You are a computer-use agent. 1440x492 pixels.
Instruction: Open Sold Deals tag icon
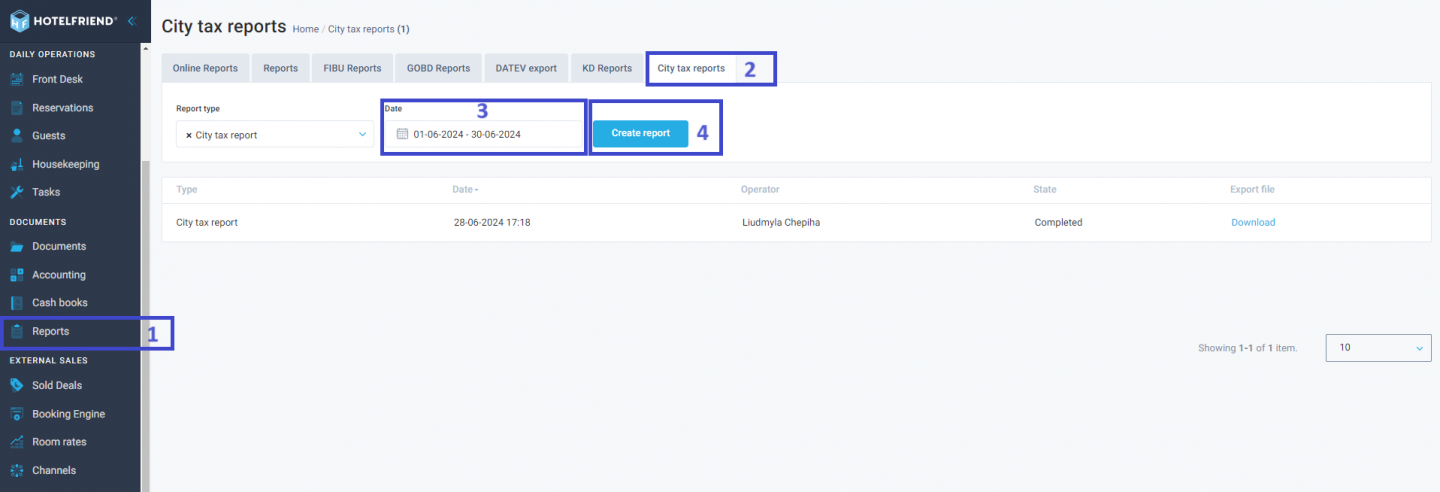tap(16, 385)
